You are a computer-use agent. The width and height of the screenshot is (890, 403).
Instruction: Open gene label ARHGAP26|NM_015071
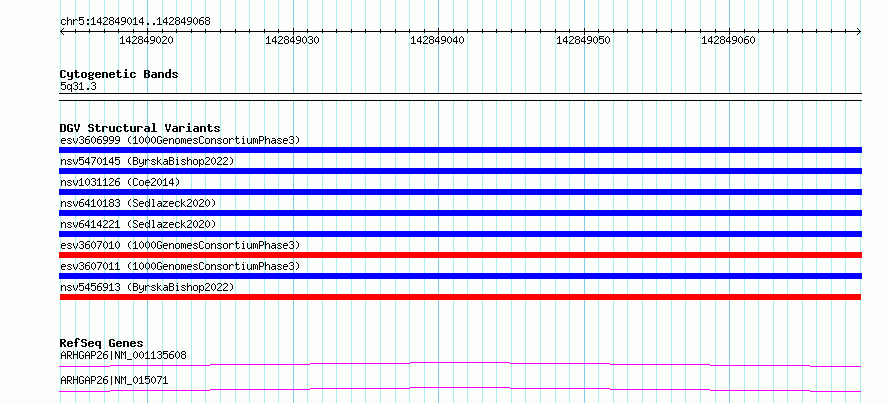coord(114,380)
